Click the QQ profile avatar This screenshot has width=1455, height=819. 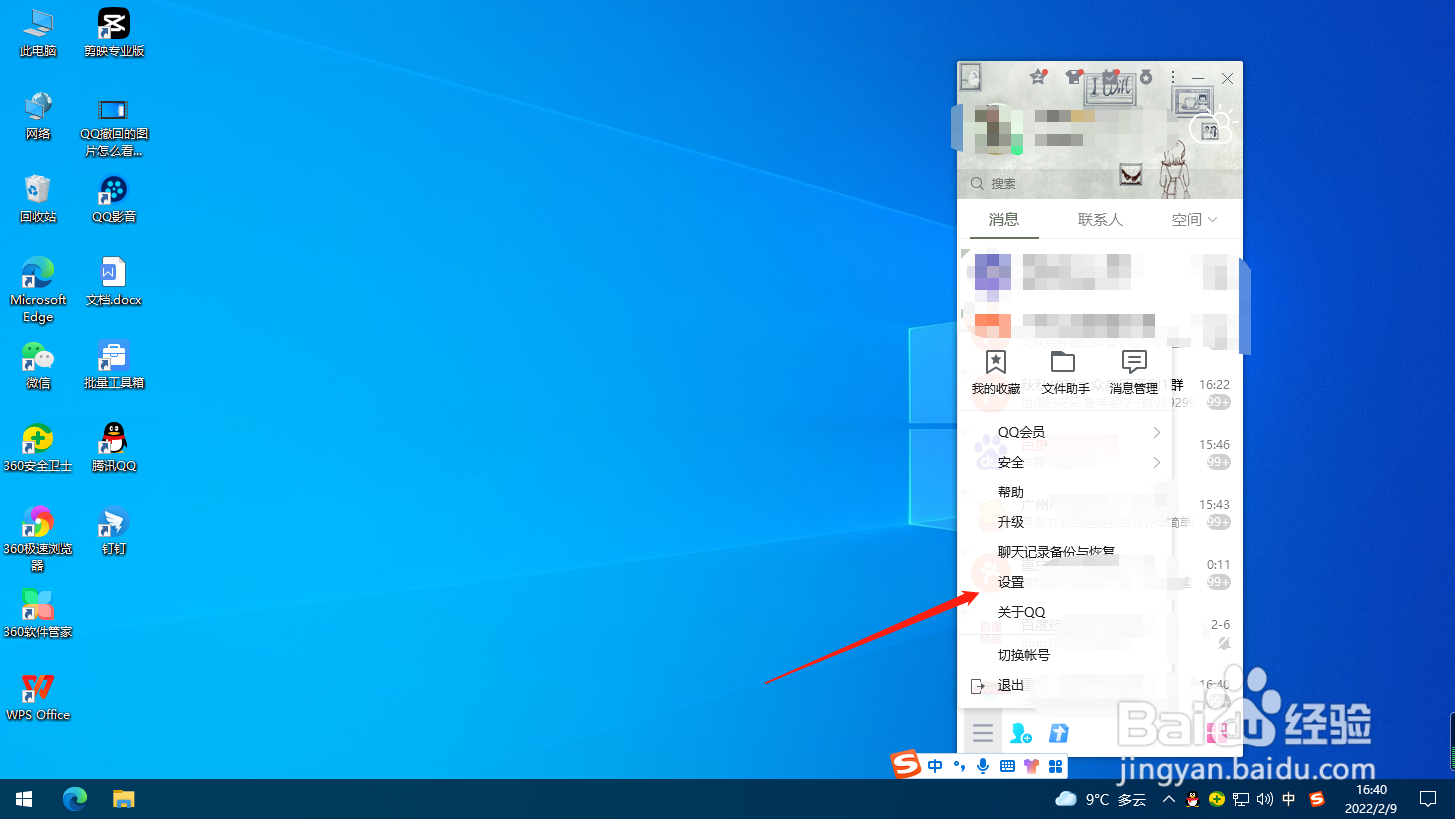997,129
